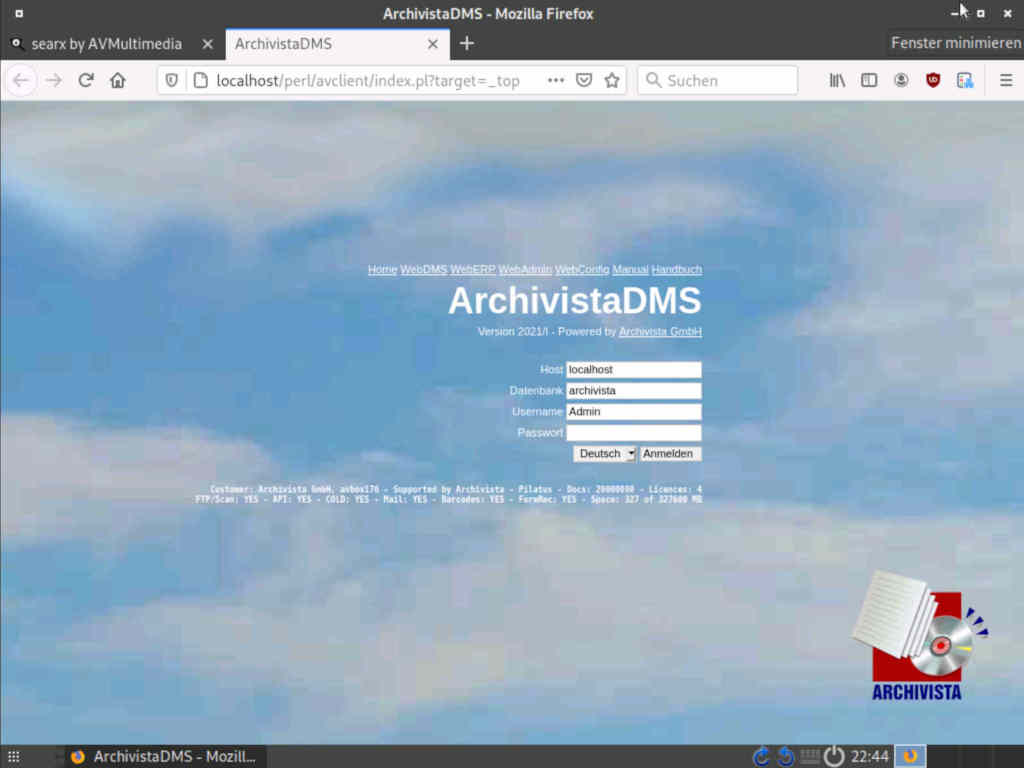Click into the Passwort input field

(633, 433)
